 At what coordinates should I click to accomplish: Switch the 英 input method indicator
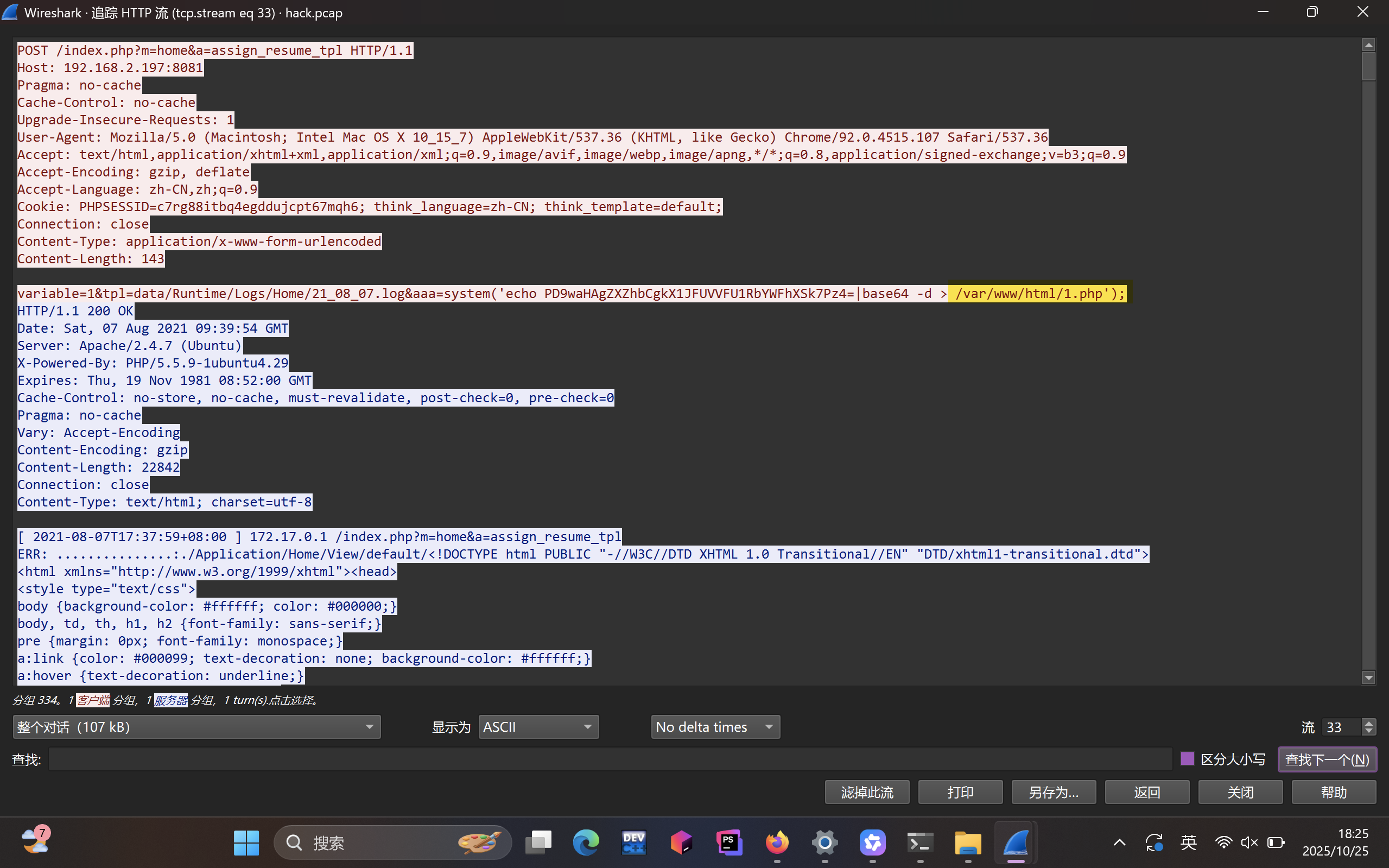point(1188,842)
